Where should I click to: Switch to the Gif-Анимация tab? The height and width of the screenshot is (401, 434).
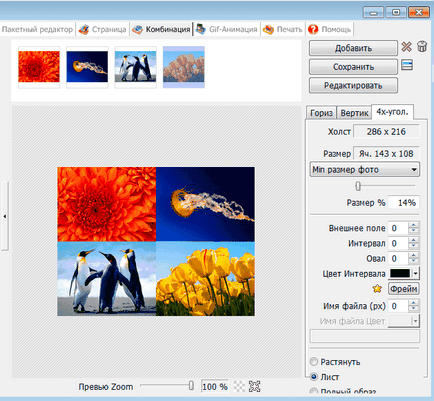[227, 29]
